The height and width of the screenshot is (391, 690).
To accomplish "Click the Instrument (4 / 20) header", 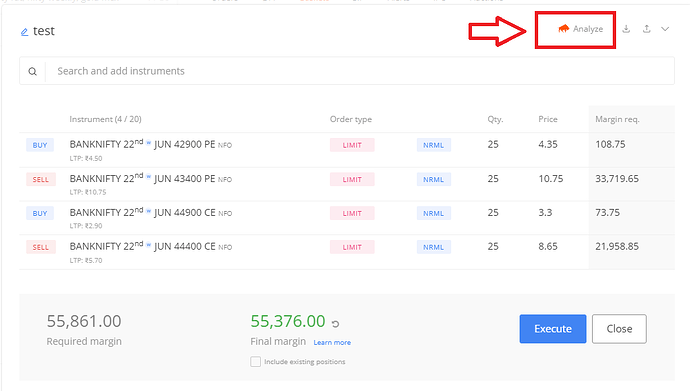I will click(x=105, y=119).
